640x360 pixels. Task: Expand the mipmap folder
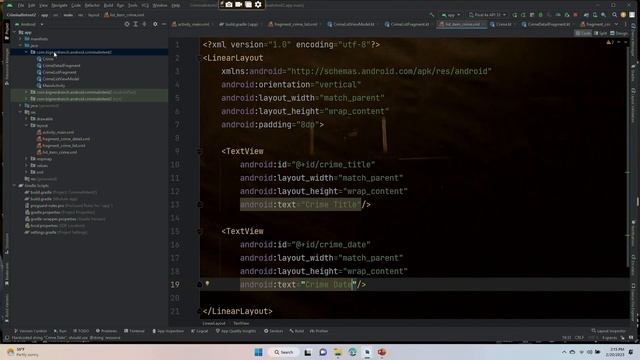tap(27, 159)
